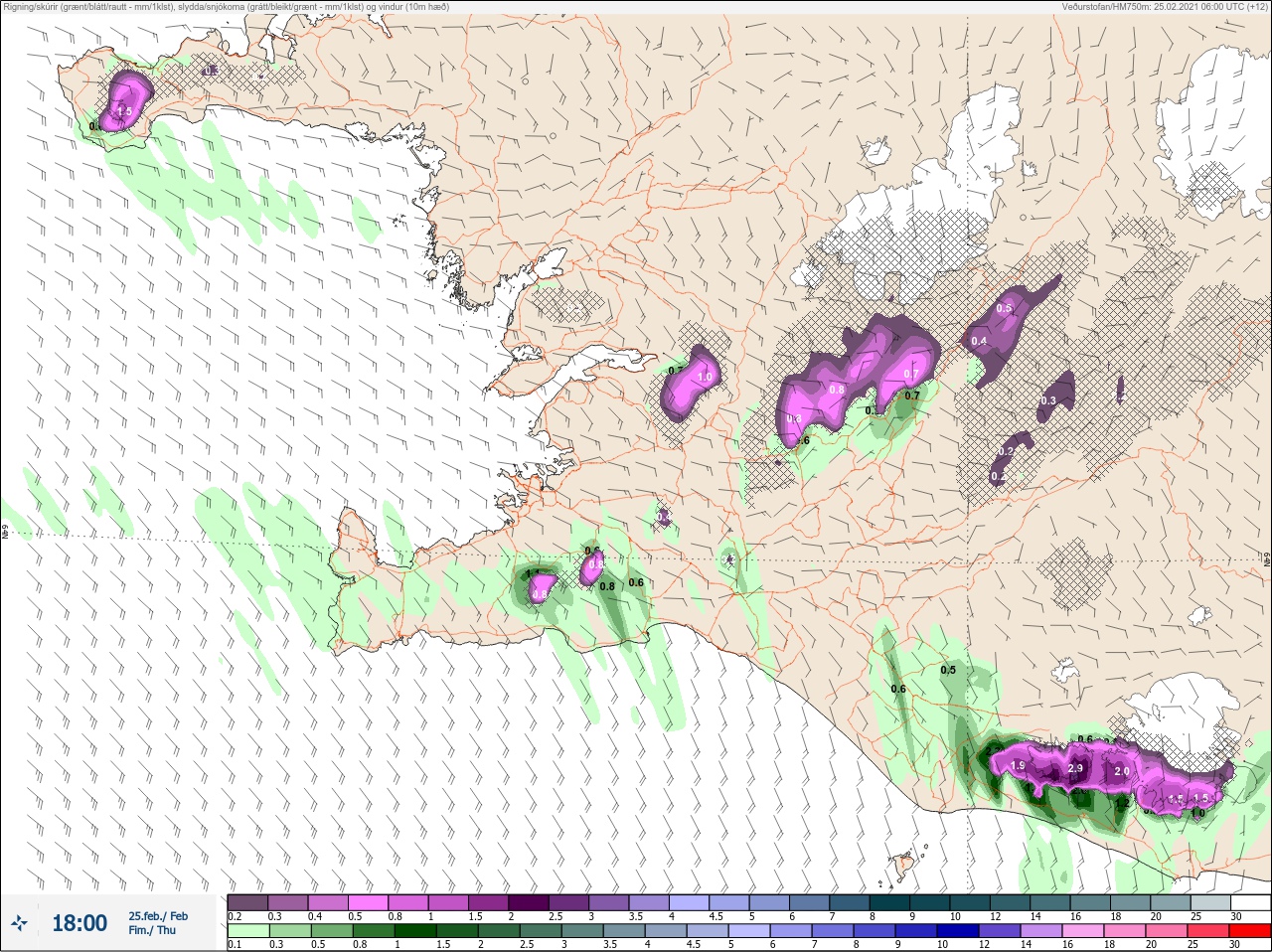Select the purple-row swatch starting at 1.5

coord(490,903)
